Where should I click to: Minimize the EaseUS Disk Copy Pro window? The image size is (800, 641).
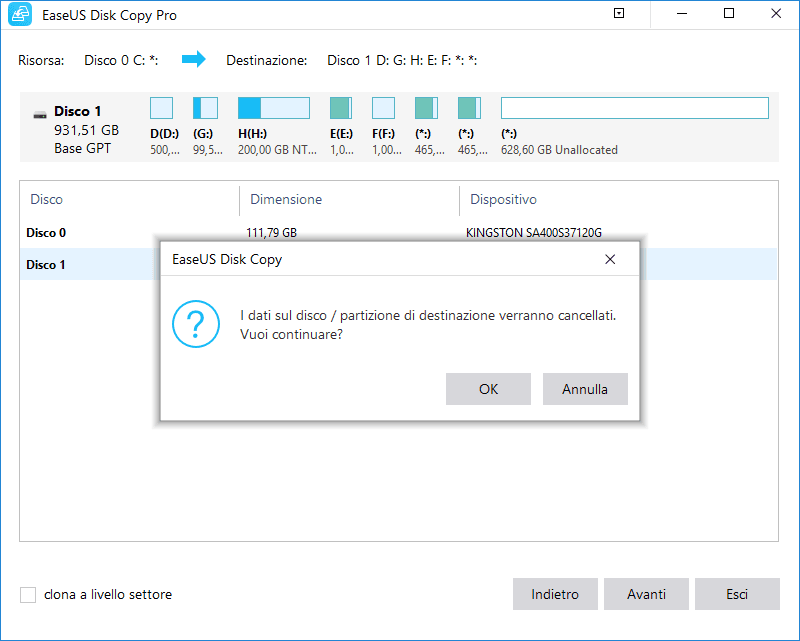(x=682, y=13)
